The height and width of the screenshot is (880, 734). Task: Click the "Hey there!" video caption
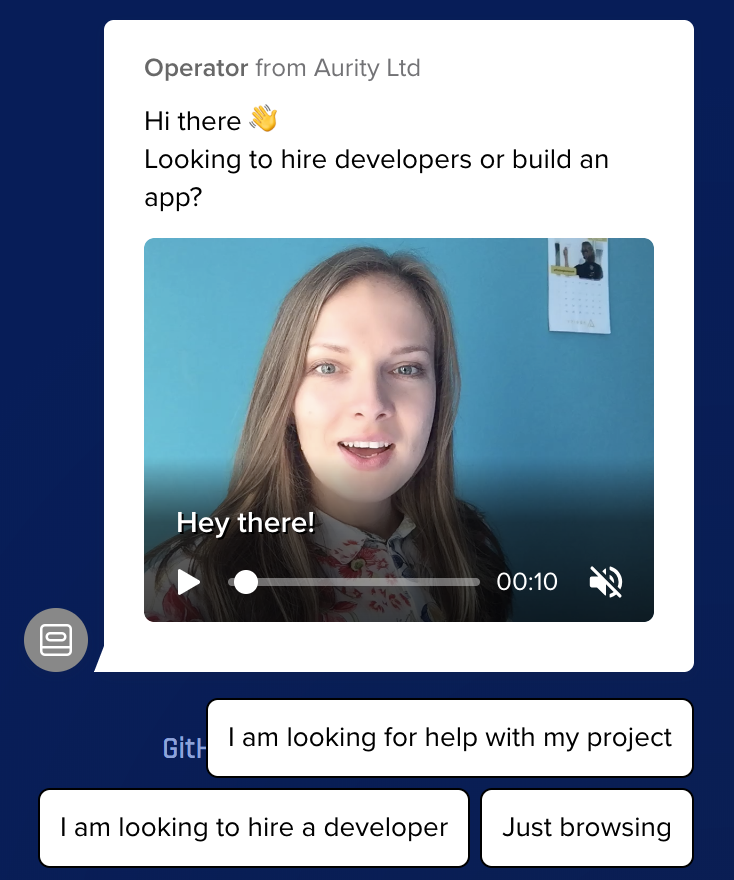tap(246, 523)
